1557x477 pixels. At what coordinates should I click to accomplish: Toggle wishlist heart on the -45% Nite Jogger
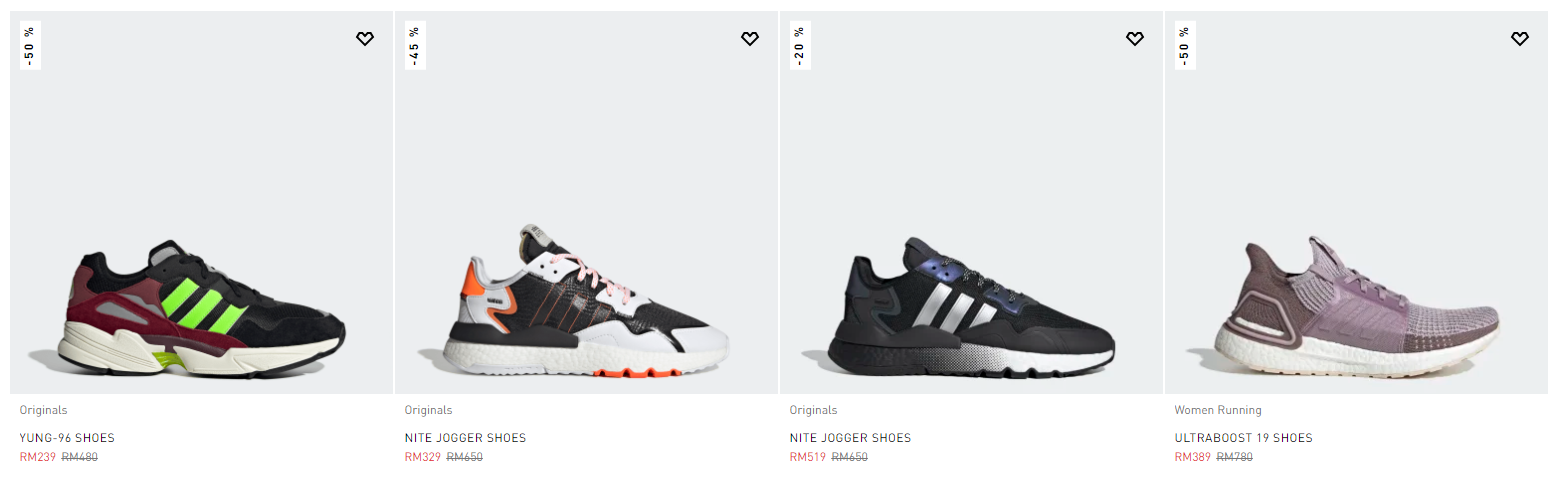click(x=750, y=39)
